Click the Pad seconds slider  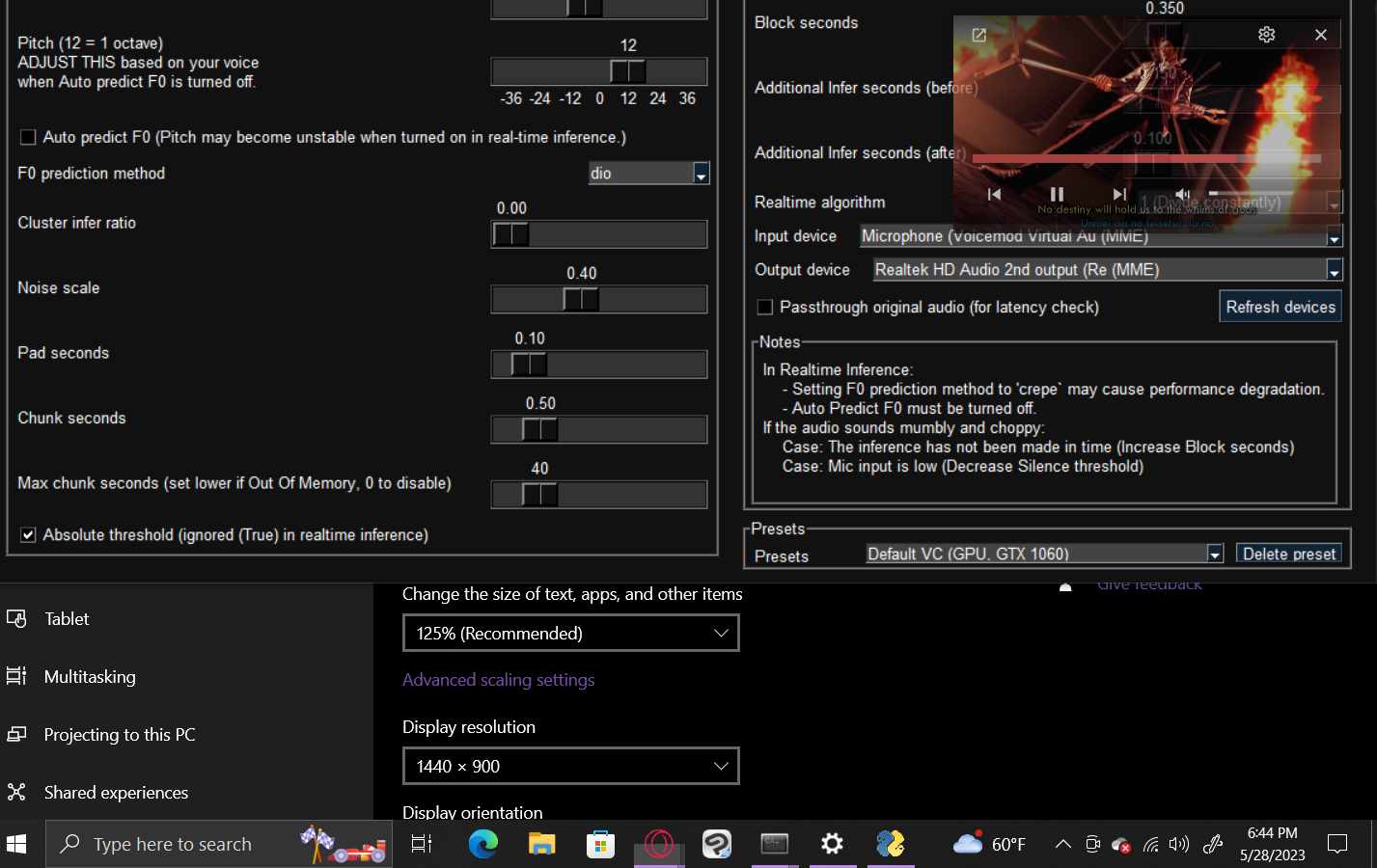pyautogui.click(x=599, y=365)
